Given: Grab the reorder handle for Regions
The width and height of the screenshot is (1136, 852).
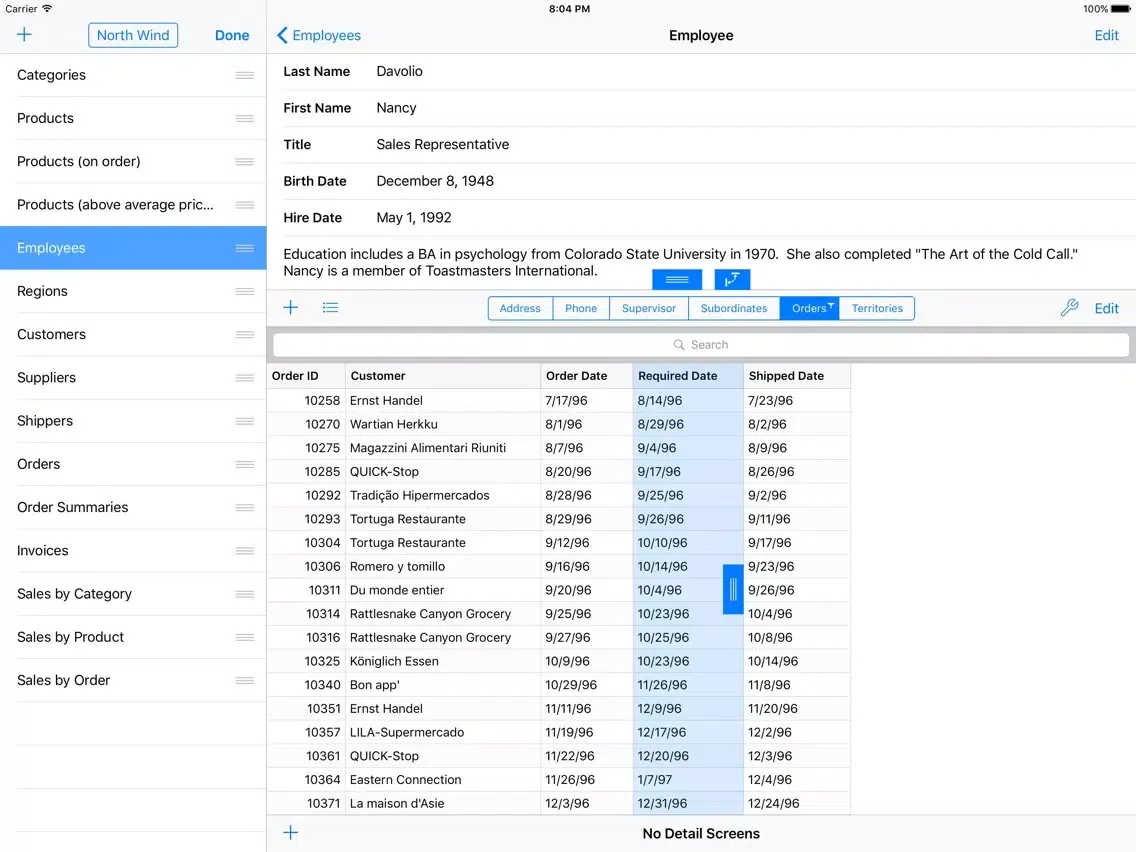Looking at the screenshot, I should [244, 291].
